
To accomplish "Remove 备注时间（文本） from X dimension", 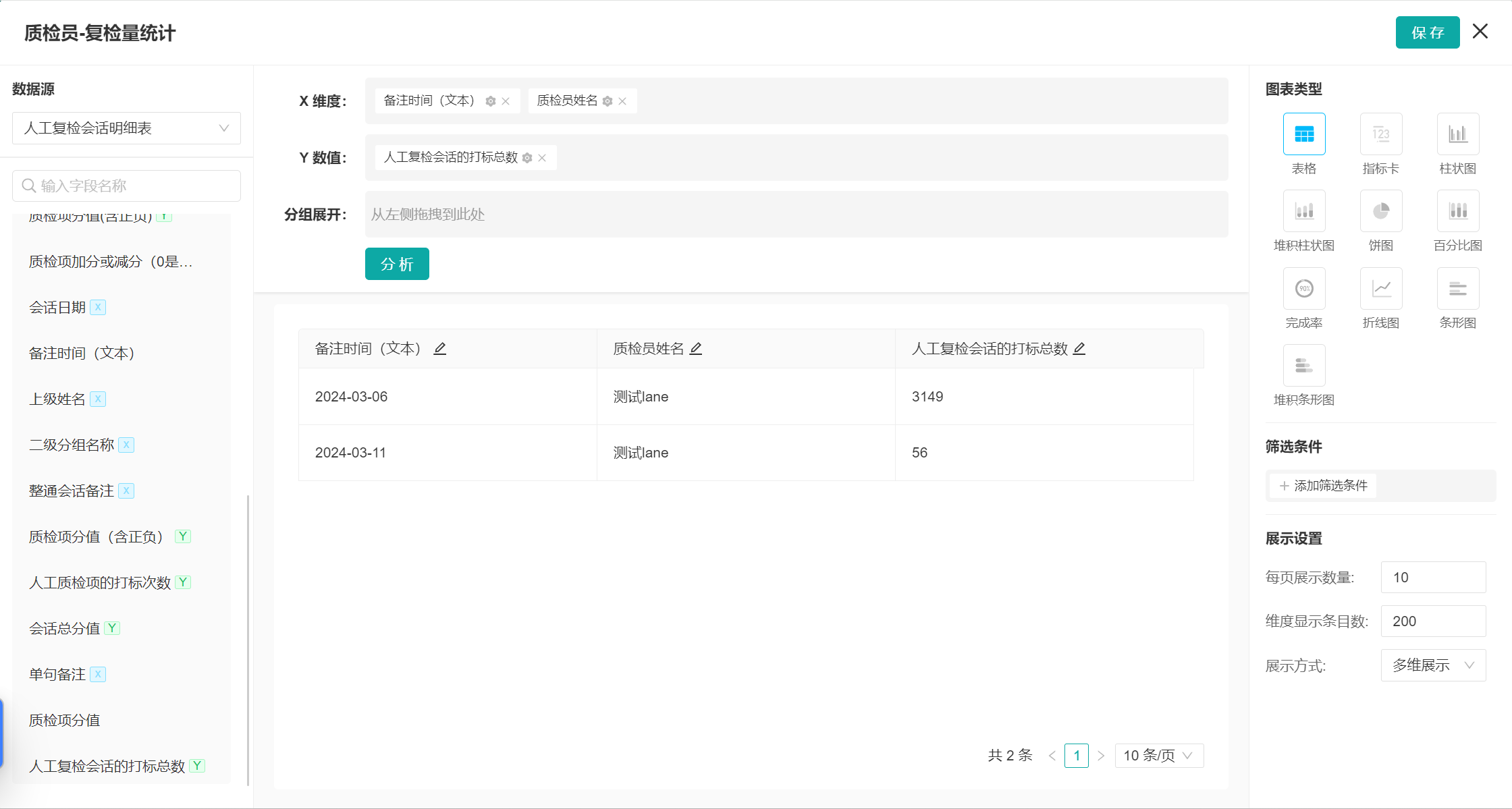I will (506, 101).
